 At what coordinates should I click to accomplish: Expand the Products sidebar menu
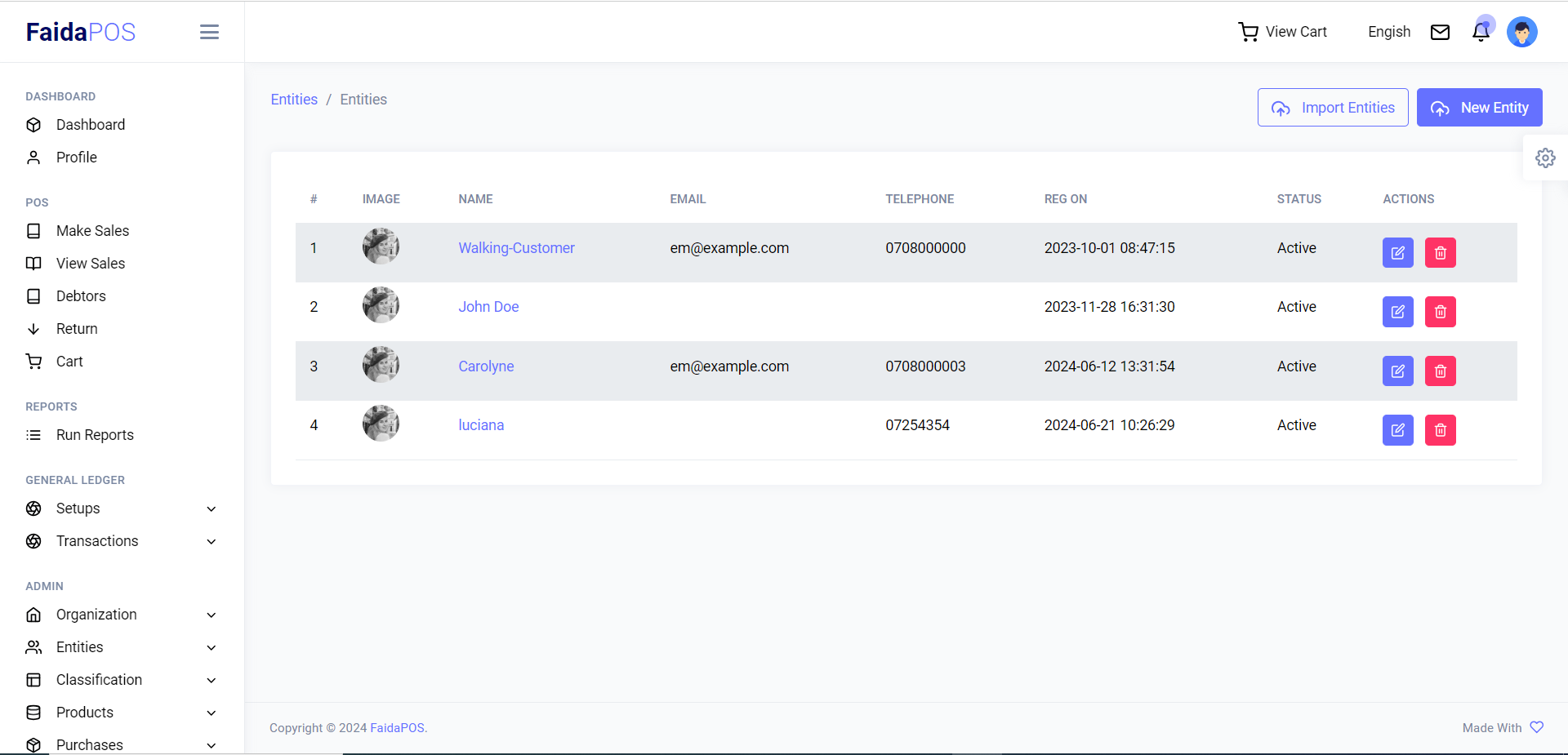pos(122,713)
